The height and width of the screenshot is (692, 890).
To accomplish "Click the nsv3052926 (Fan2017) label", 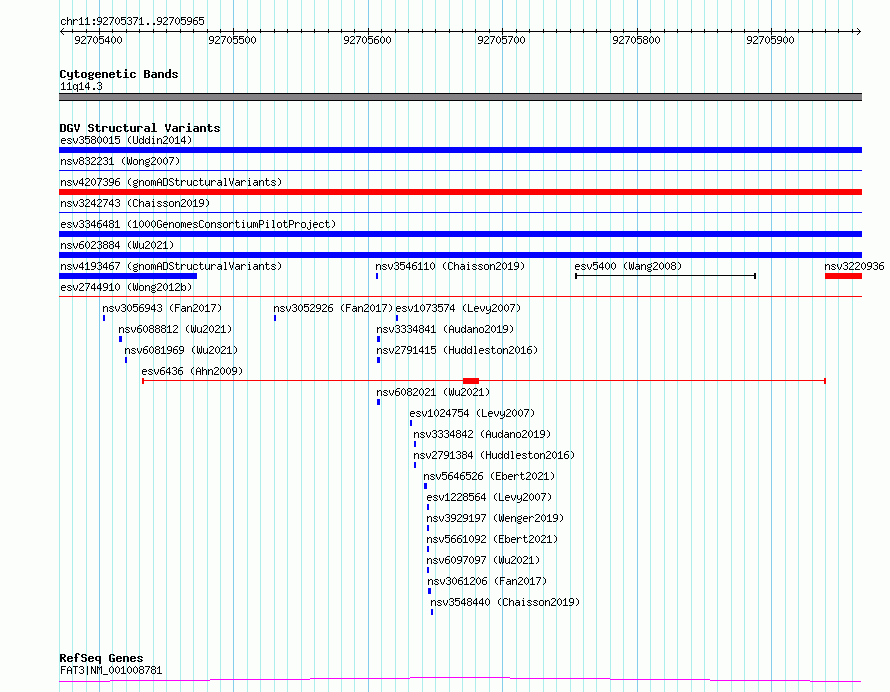I will [x=333, y=308].
